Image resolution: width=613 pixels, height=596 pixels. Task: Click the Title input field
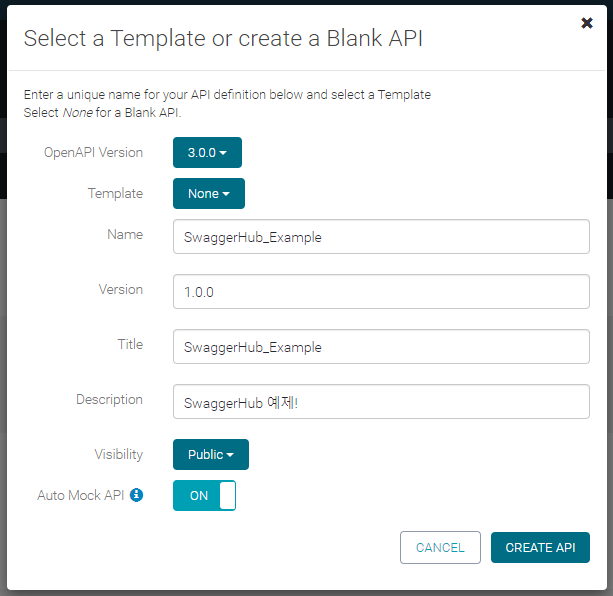tap(381, 347)
